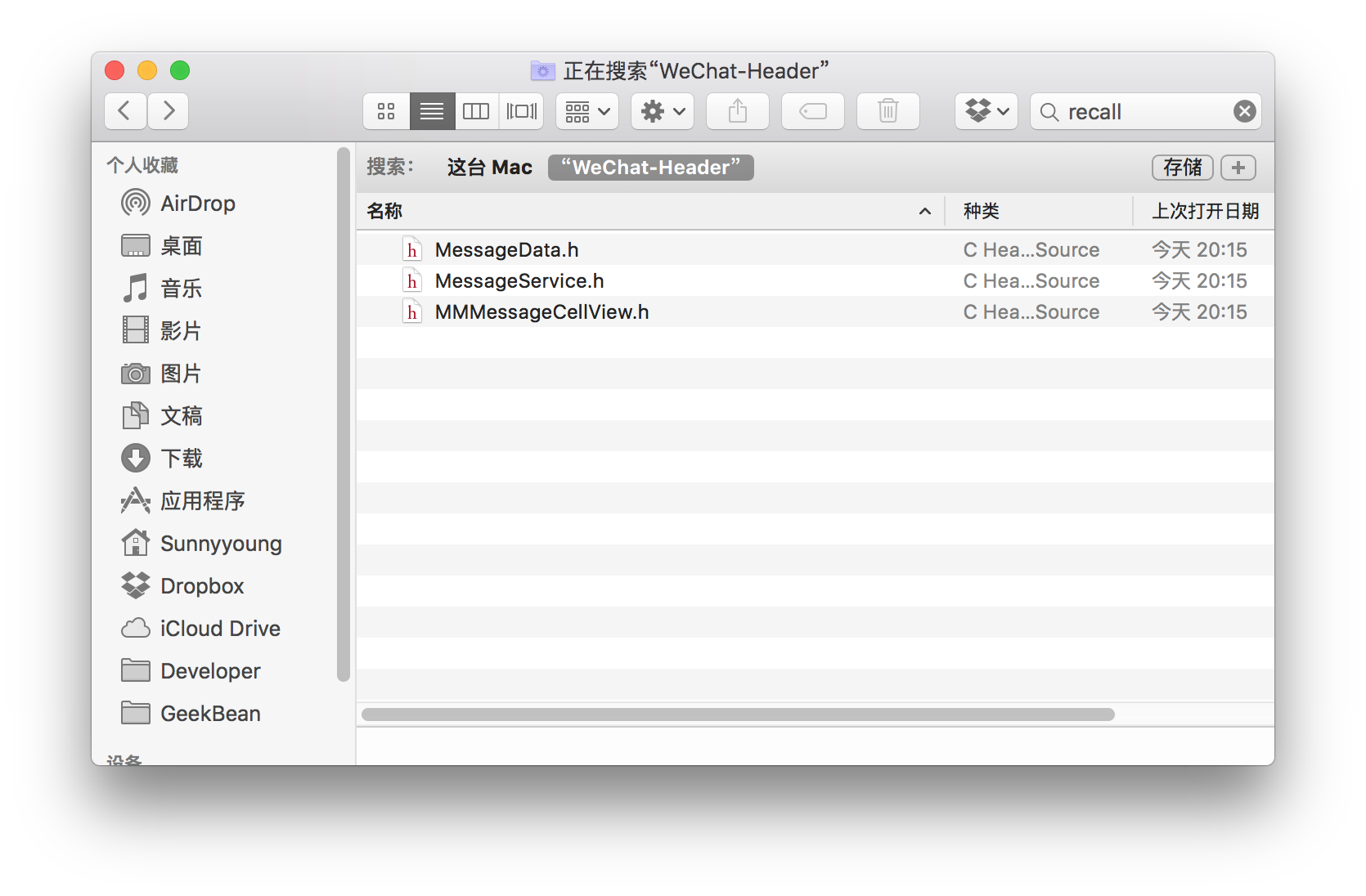Open the gear Action menu
This screenshot has height=896, width=1366.
pos(663,111)
